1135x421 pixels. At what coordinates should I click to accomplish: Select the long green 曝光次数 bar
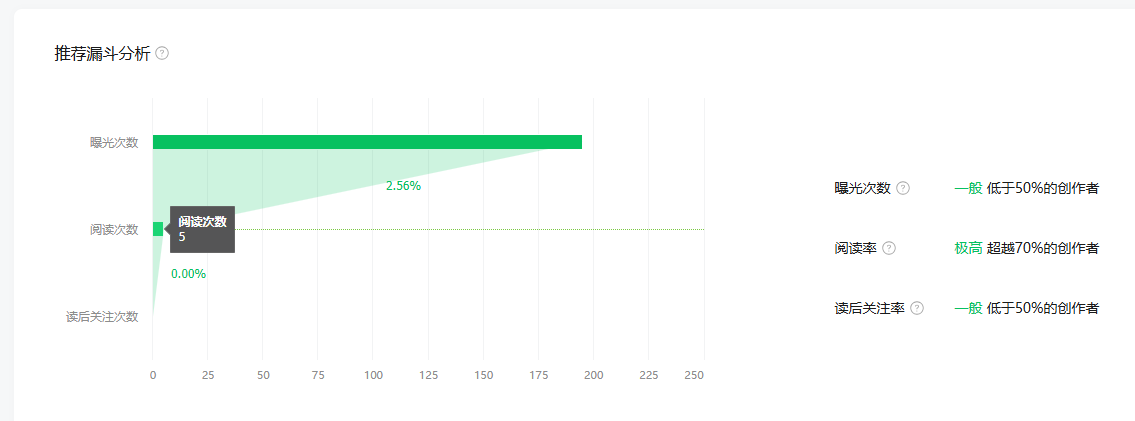coord(367,142)
